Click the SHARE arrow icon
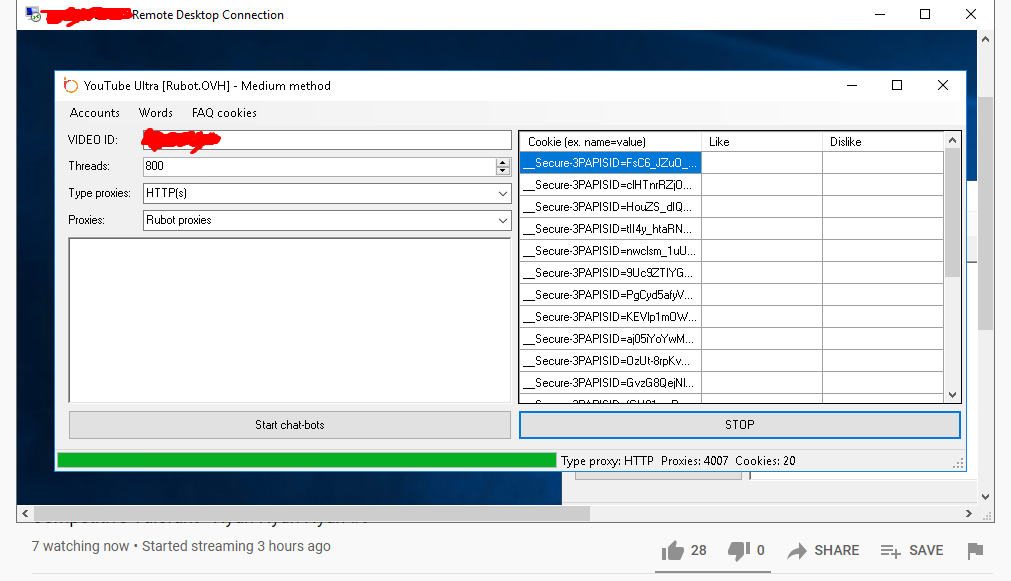 click(x=797, y=550)
